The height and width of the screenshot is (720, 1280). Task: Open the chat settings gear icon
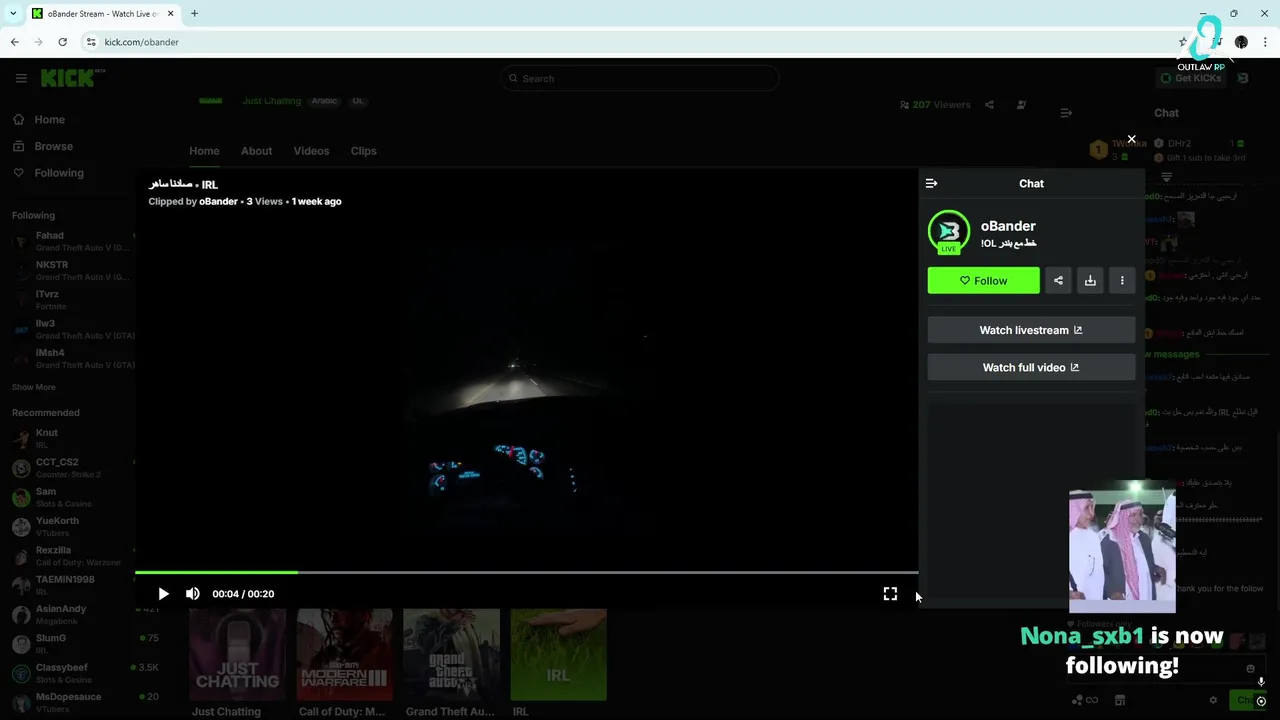pyautogui.click(x=1213, y=700)
